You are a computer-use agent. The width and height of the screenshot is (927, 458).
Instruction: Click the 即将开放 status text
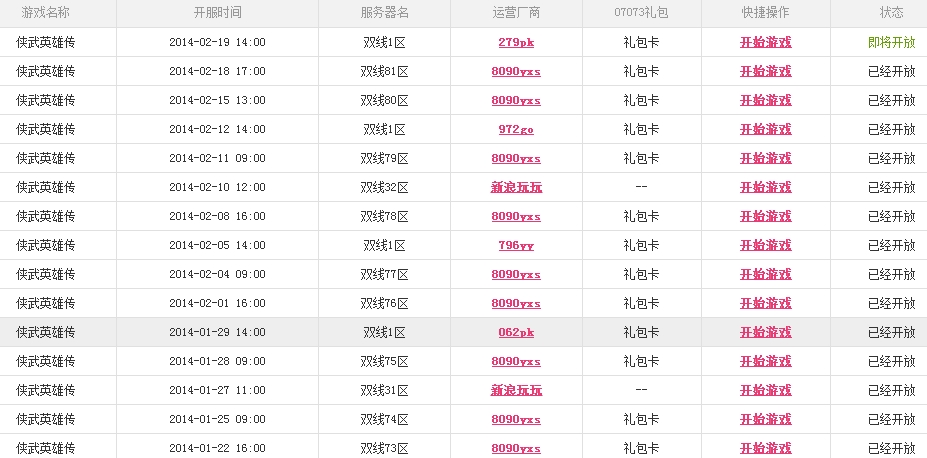coord(891,43)
